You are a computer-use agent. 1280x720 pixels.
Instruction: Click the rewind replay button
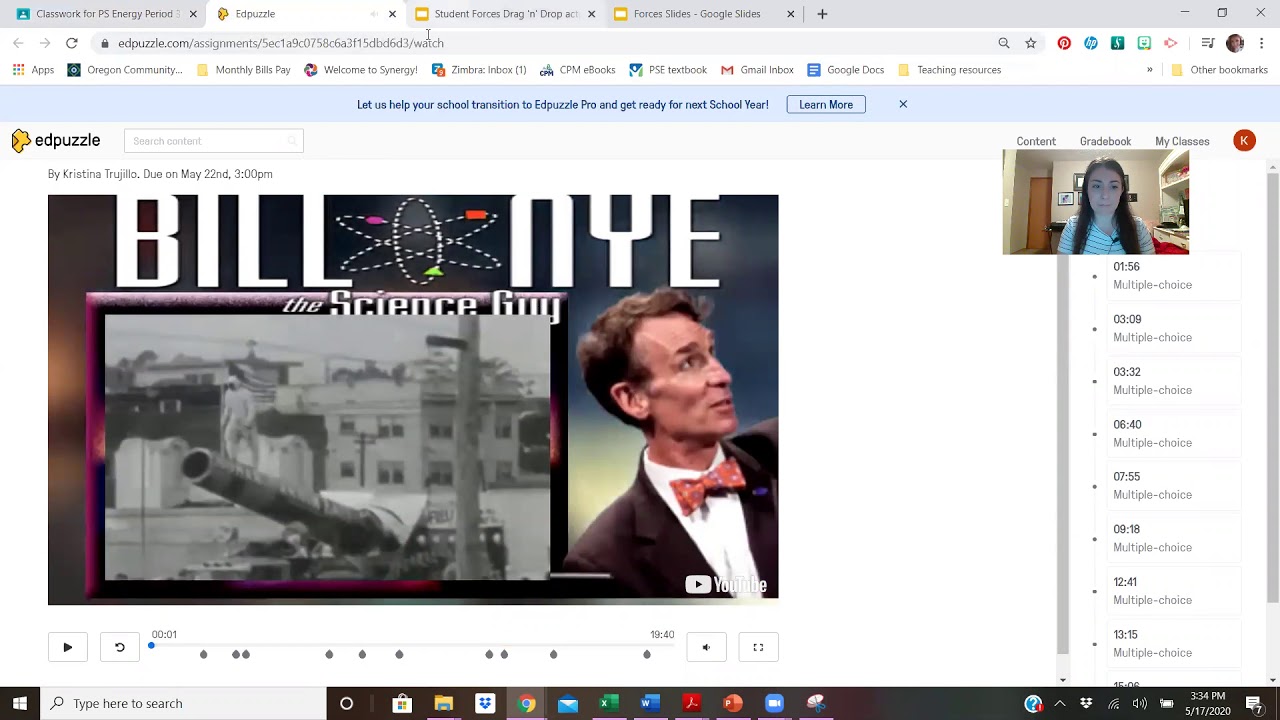[119, 647]
